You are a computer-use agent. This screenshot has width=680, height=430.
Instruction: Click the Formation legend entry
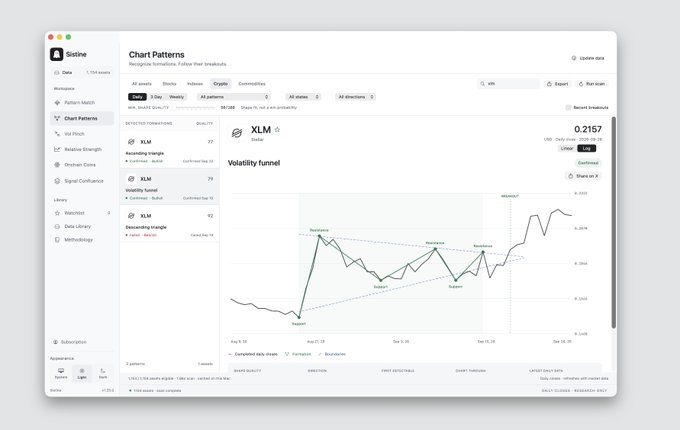(298, 354)
